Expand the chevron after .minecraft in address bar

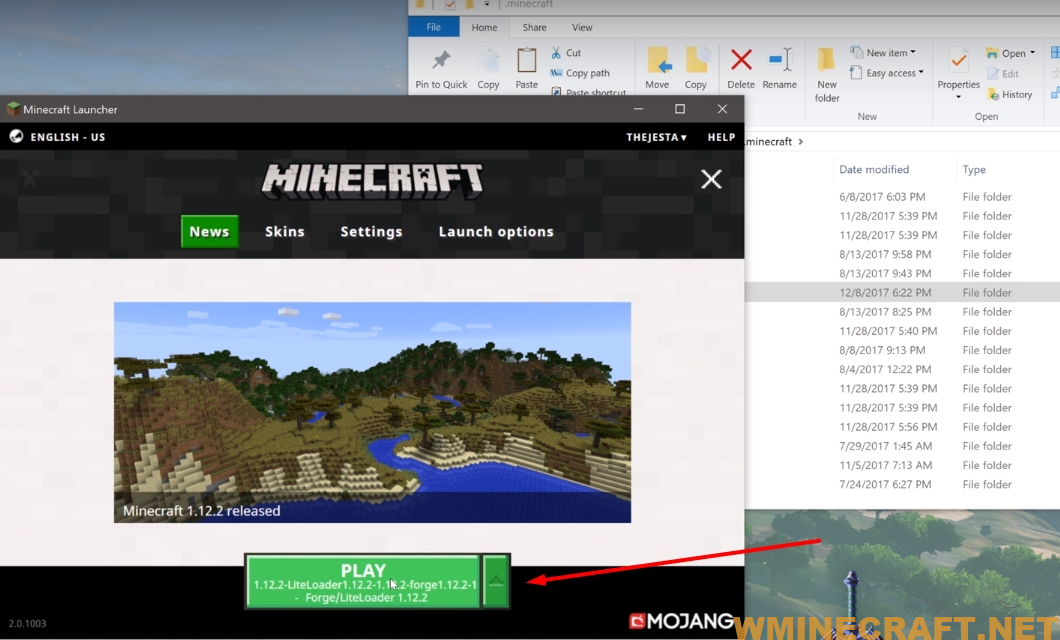pyautogui.click(x=800, y=141)
